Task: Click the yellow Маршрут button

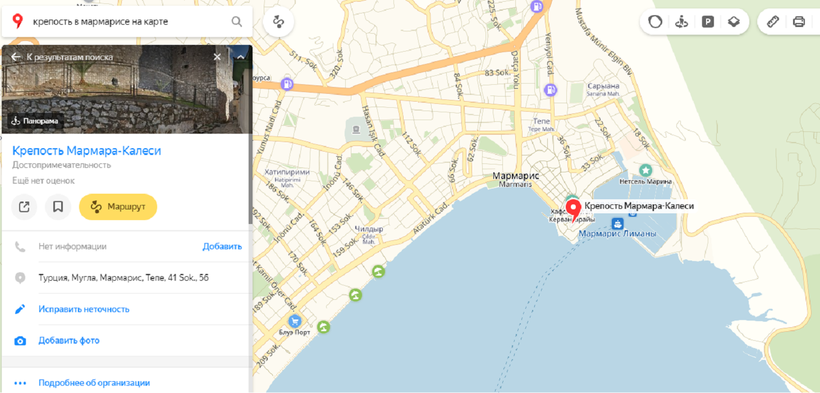Action: pyautogui.click(x=118, y=207)
